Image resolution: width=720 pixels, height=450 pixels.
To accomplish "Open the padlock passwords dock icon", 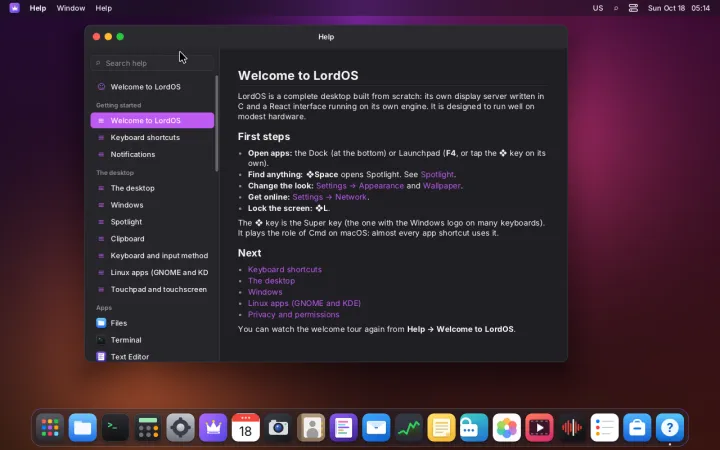I will click(x=474, y=428).
